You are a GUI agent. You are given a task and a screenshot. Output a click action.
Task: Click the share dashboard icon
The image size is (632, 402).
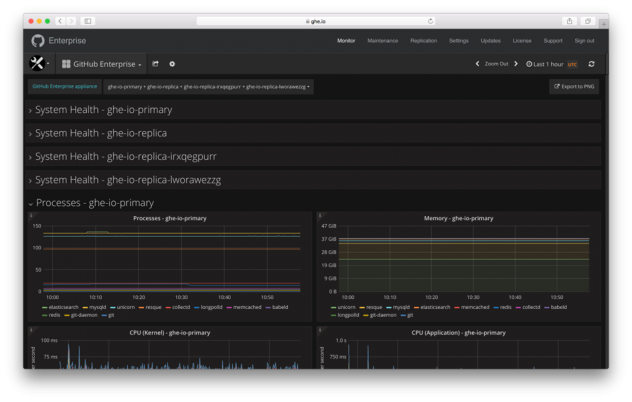155,64
